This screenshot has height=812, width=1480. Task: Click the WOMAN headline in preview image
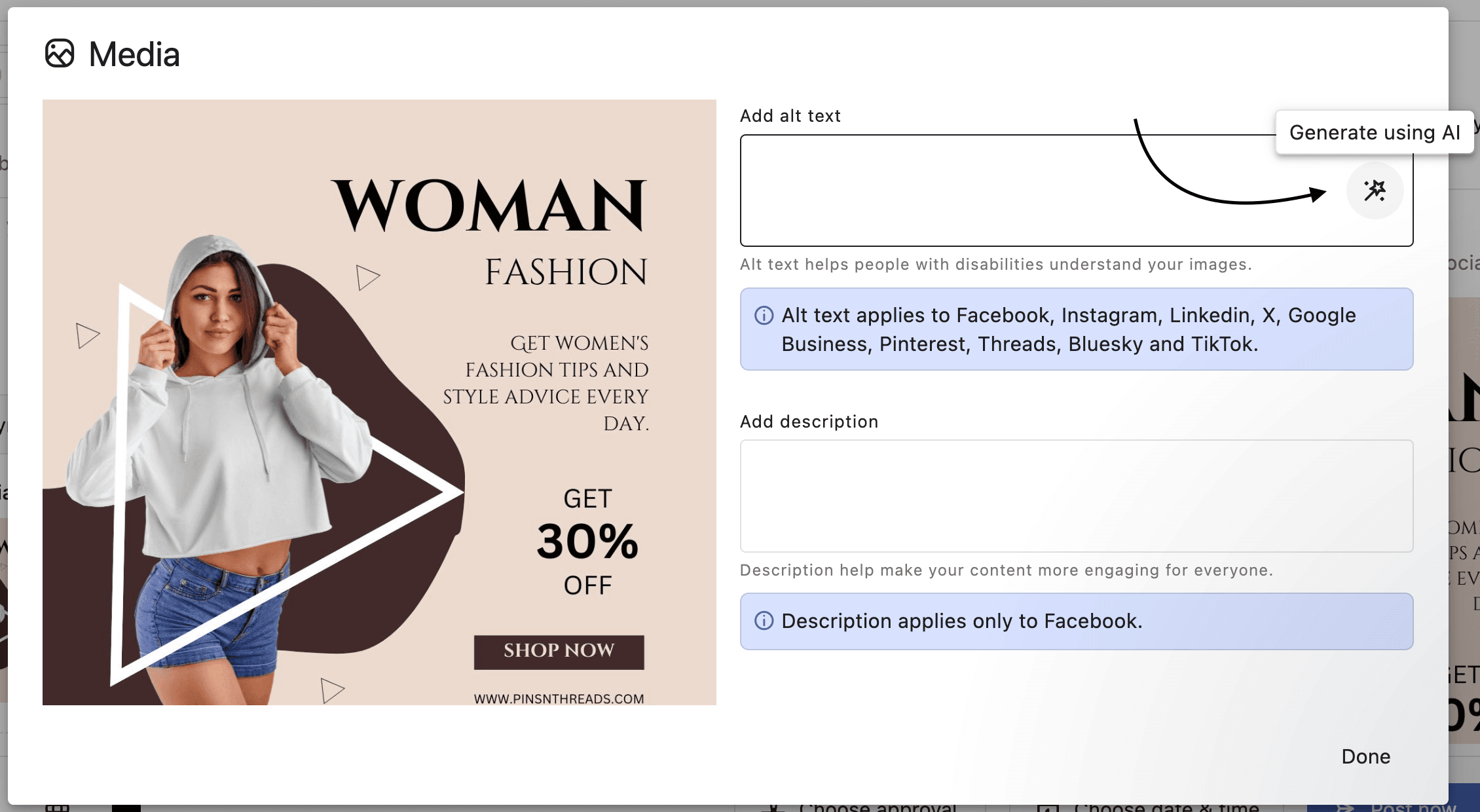(x=490, y=206)
